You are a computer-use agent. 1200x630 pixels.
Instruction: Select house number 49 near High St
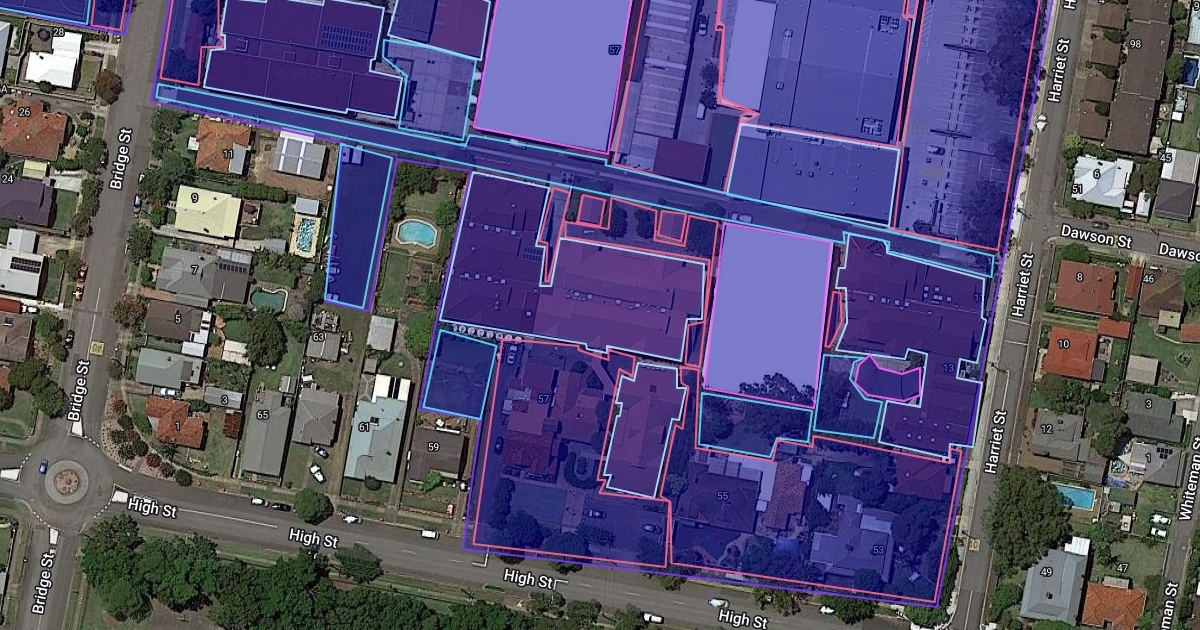(1046, 572)
